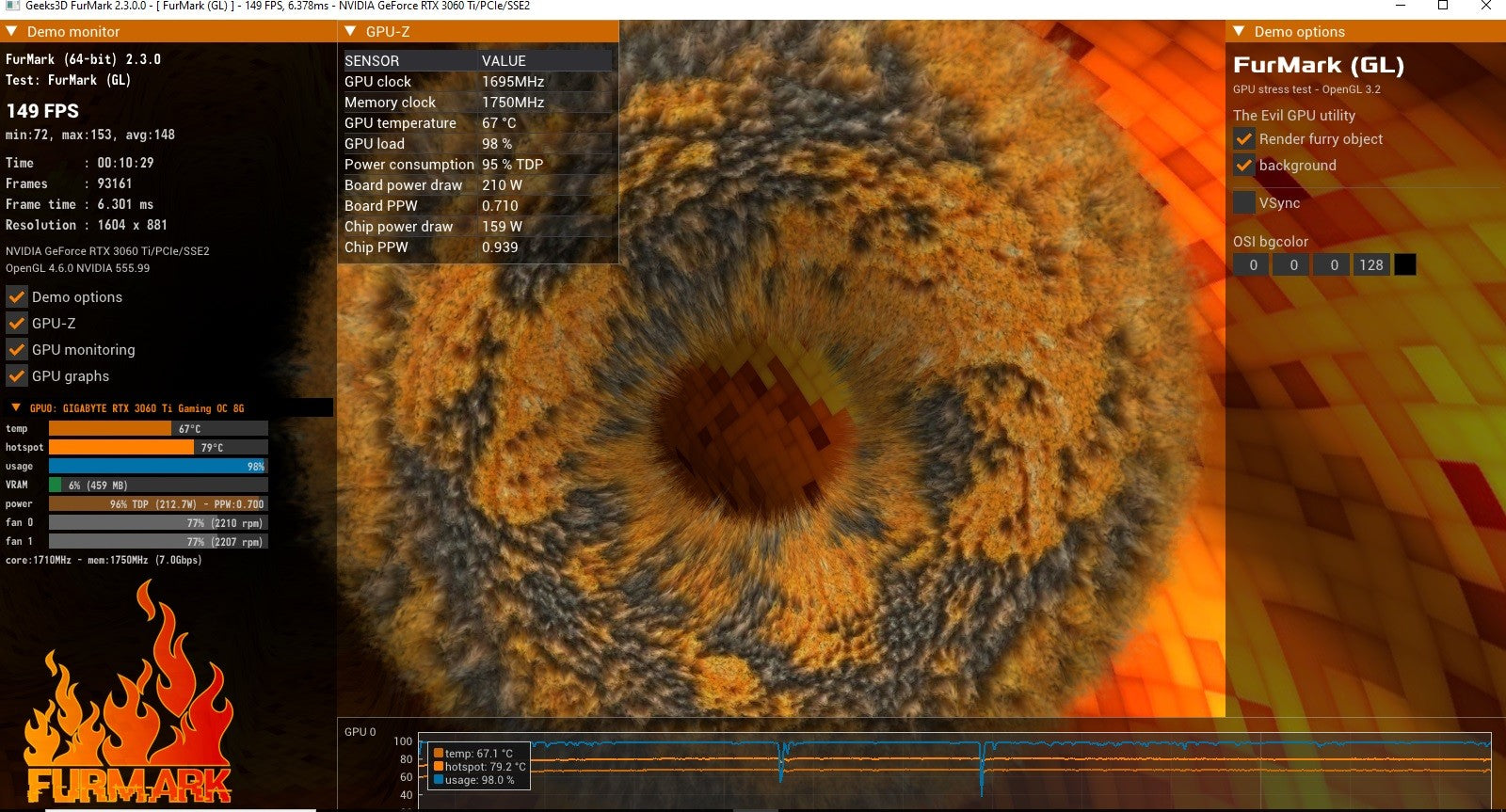Uncheck the Demo options checkbox in Demo monitor

point(17,297)
